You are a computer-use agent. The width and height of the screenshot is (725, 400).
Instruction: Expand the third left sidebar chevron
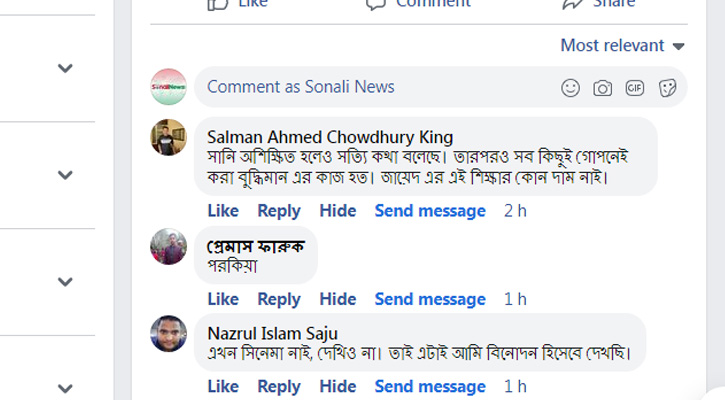(65, 282)
